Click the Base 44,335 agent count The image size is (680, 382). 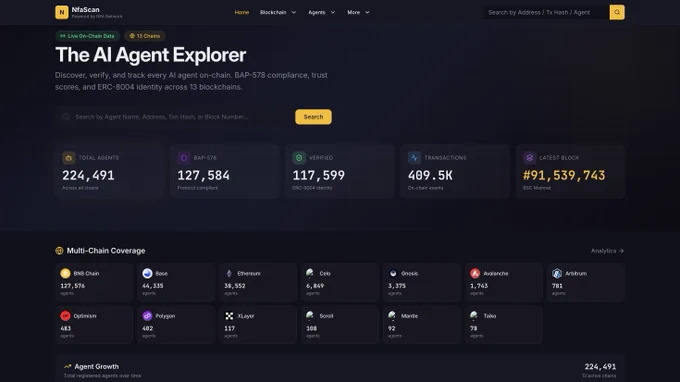[153, 286]
